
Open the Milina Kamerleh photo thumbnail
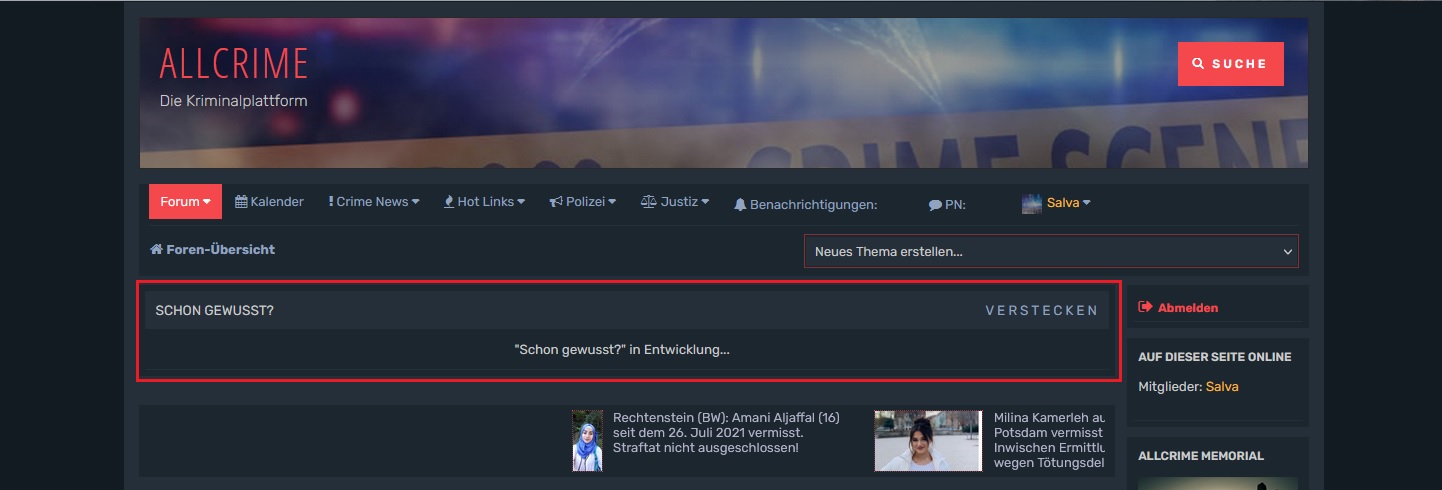click(928, 440)
